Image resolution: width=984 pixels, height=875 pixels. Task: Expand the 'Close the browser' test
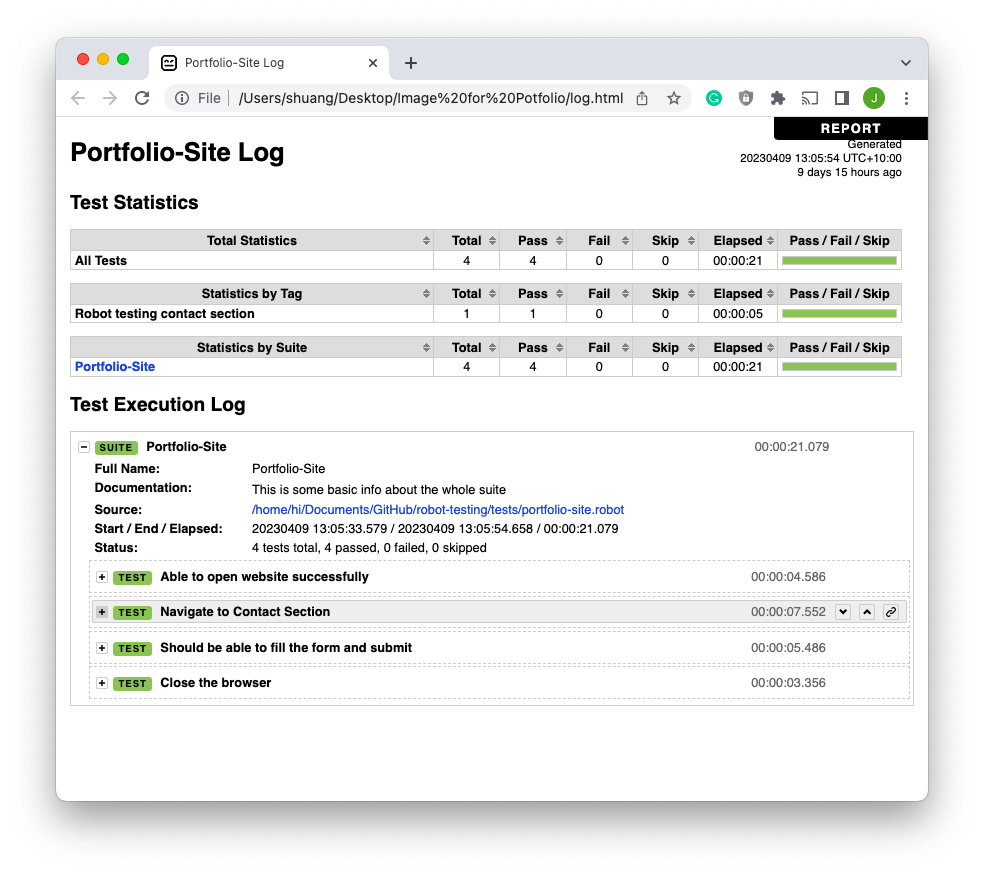[102, 683]
